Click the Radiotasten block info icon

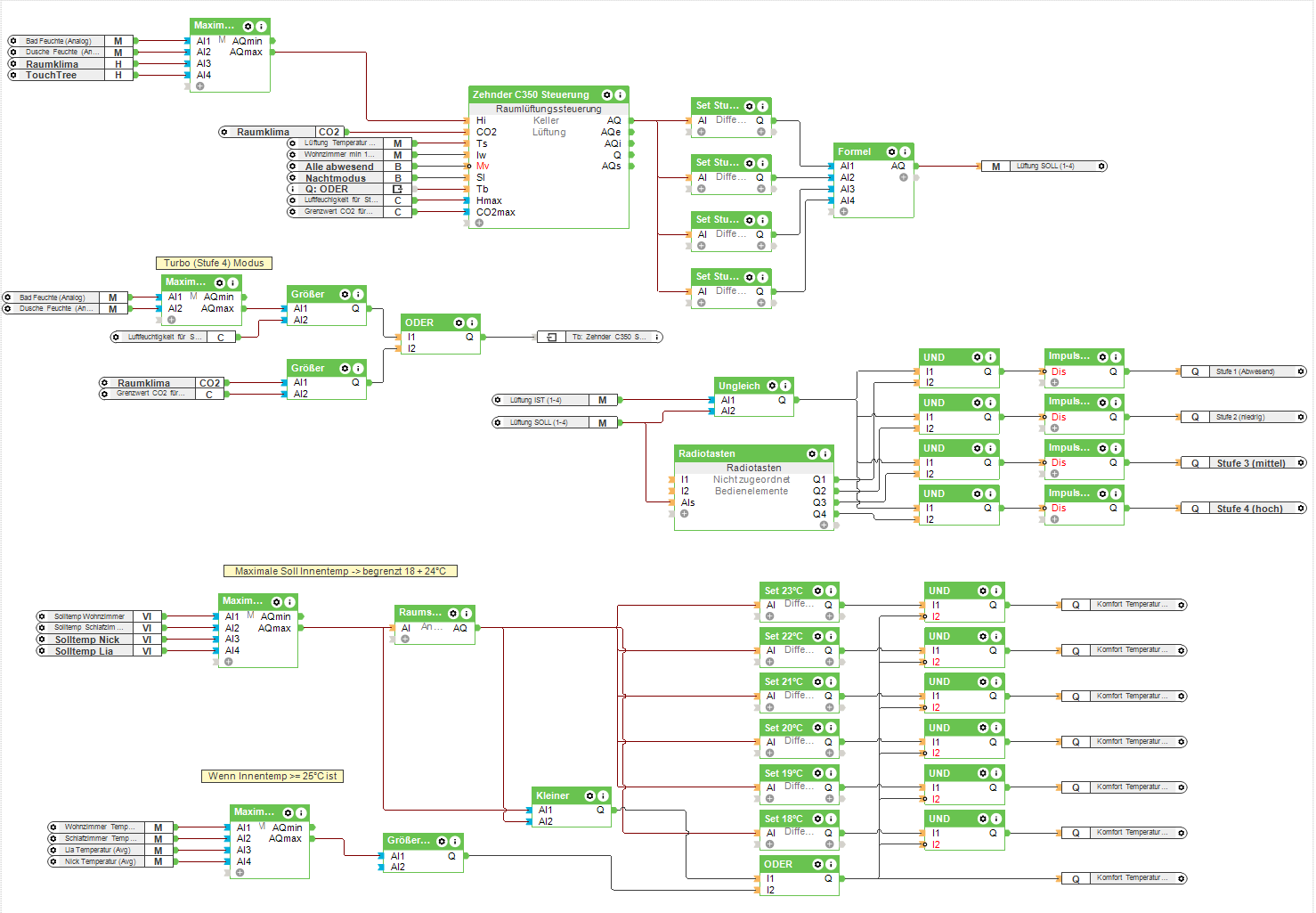(x=825, y=453)
